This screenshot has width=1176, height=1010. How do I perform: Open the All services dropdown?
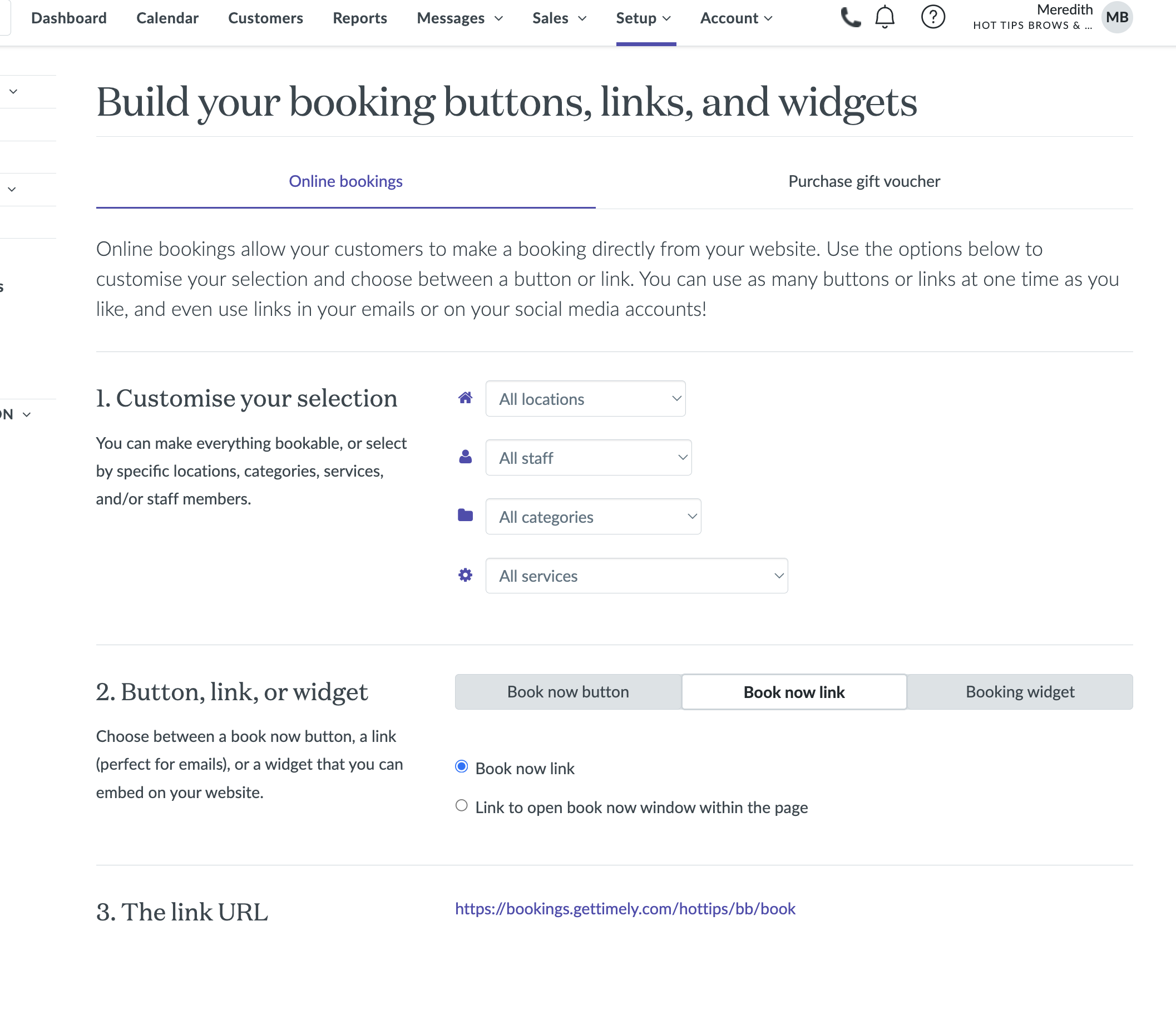point(636,576)
